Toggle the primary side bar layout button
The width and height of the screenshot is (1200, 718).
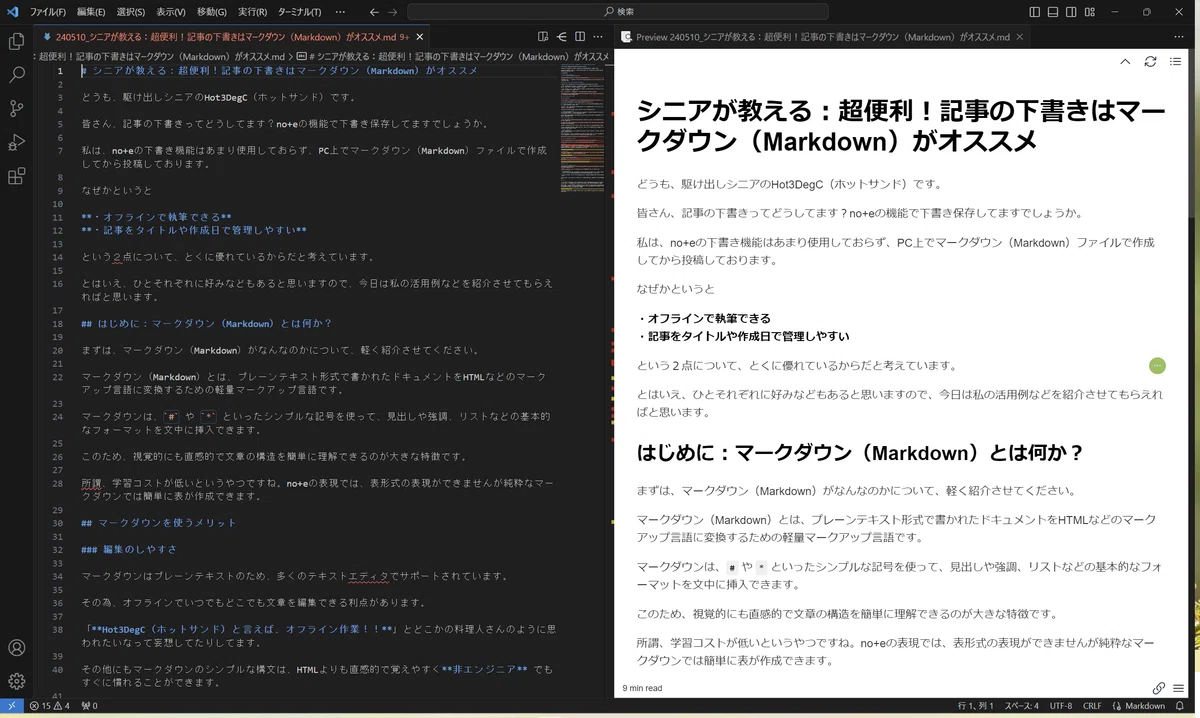click(x=1035, y=12)
